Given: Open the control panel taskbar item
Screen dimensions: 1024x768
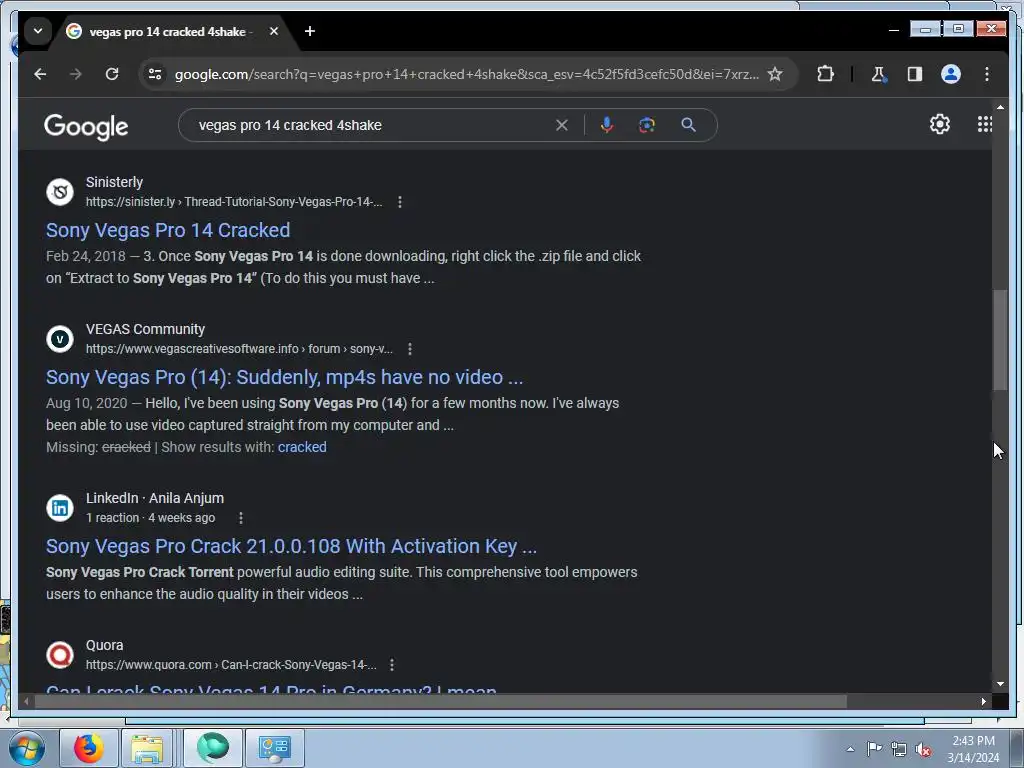Looking at the screenshot, I should point(274,748).
